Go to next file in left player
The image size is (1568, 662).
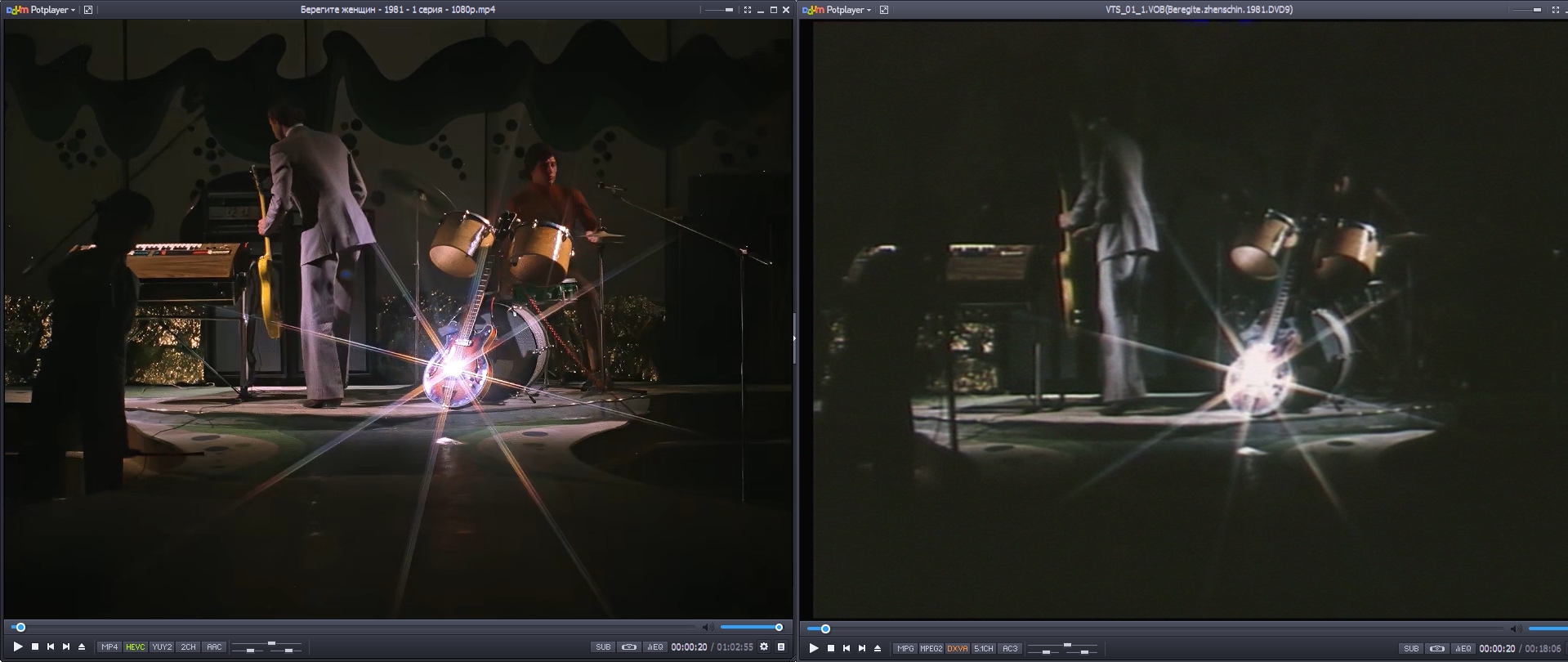tap(66, 646)
